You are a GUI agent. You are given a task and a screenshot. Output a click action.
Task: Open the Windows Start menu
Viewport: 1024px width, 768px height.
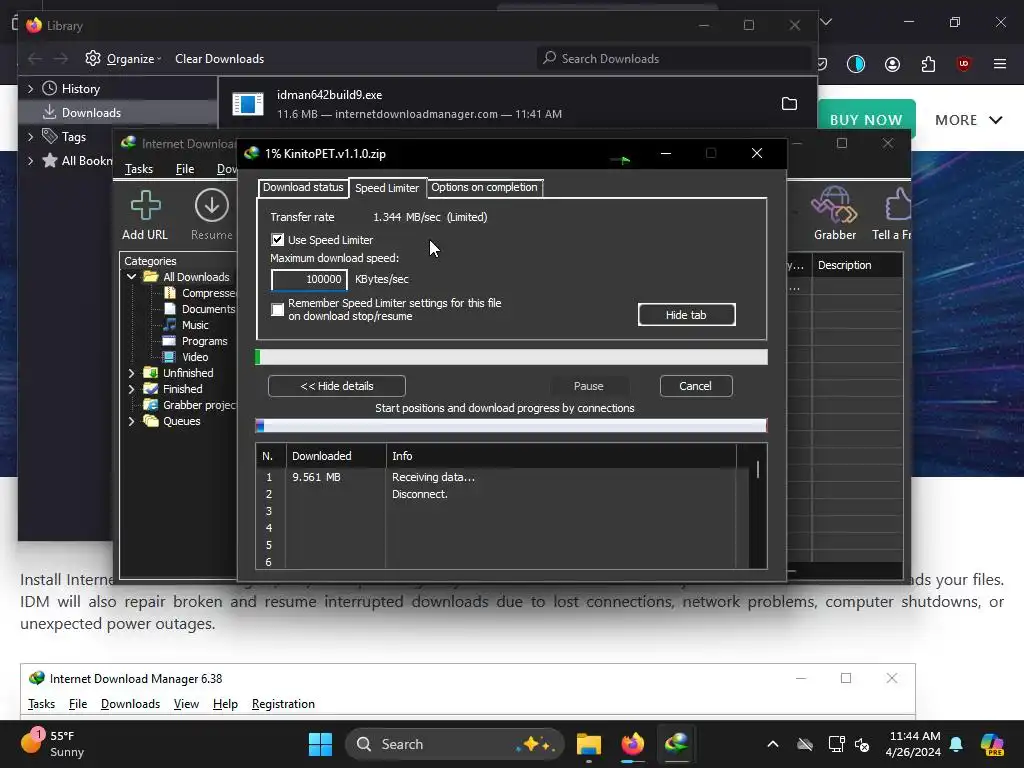click(x=320, y=744)
